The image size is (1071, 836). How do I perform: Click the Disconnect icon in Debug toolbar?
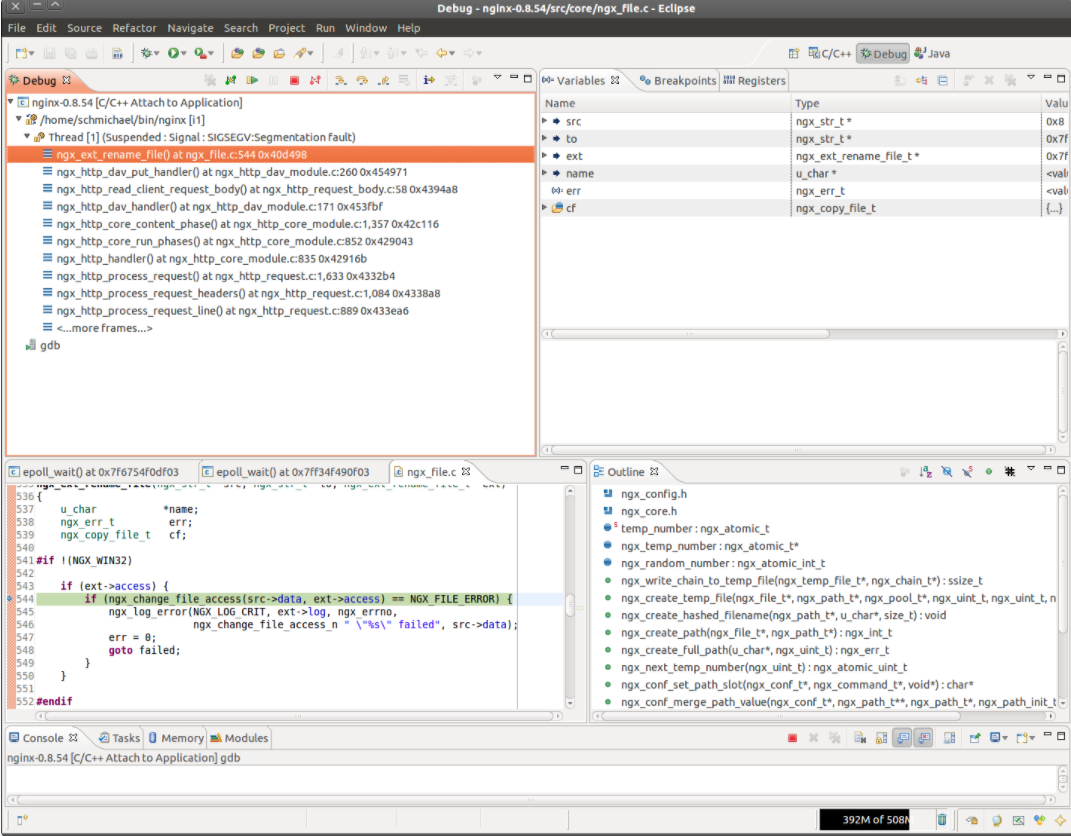pos(315,80)
